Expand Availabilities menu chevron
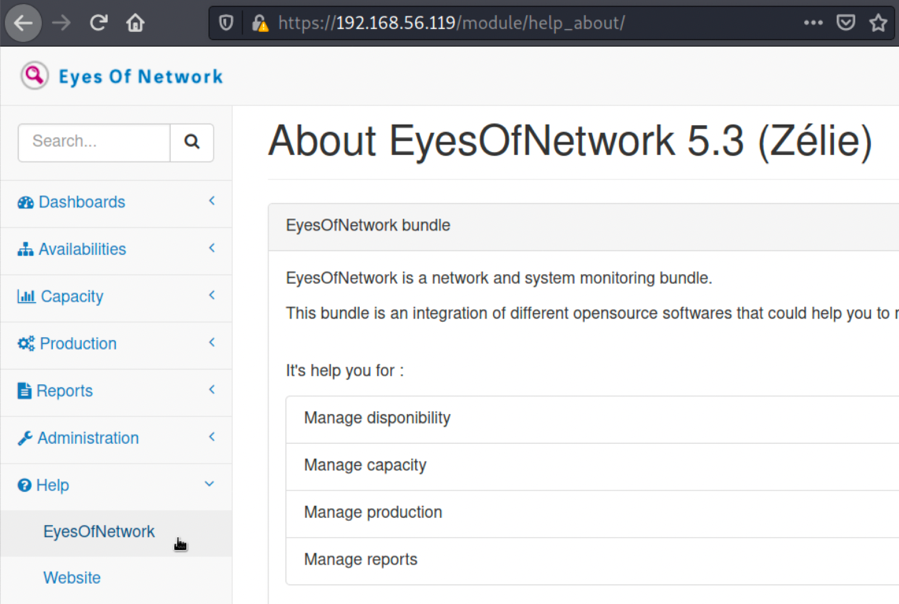899x604 pixels. pos(212,248)
